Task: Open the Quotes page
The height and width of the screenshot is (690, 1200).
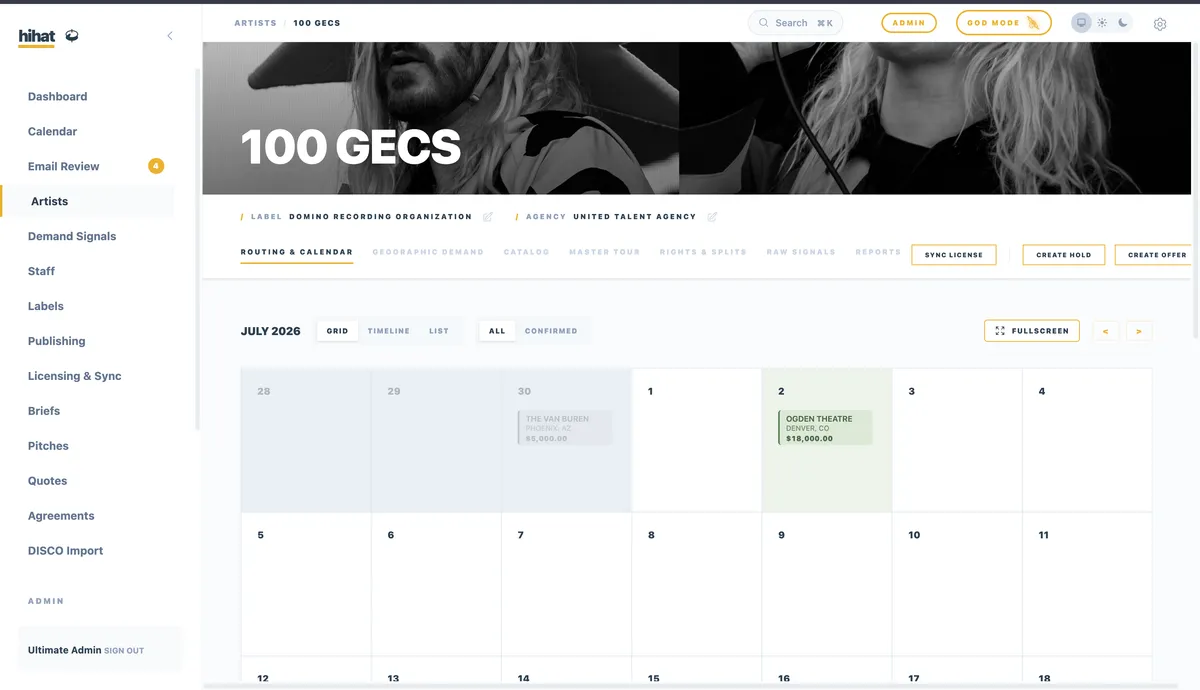Action: (47, 482)
